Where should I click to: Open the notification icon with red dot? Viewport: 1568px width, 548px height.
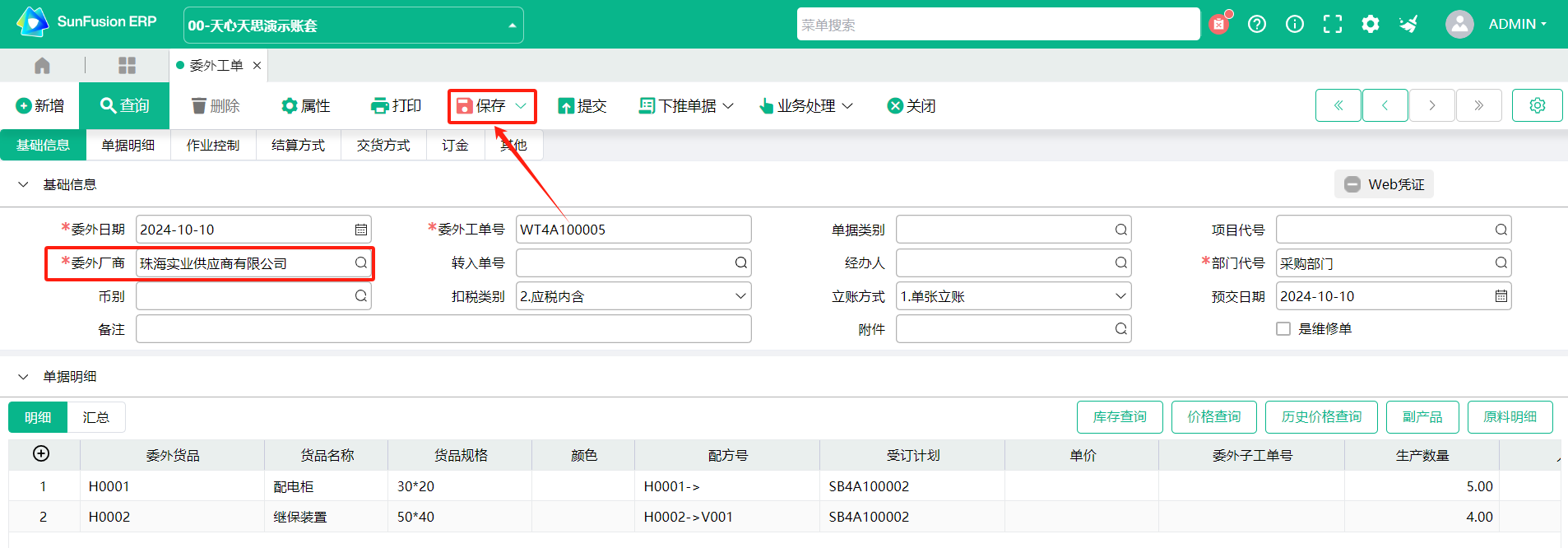coord(1219,24)
